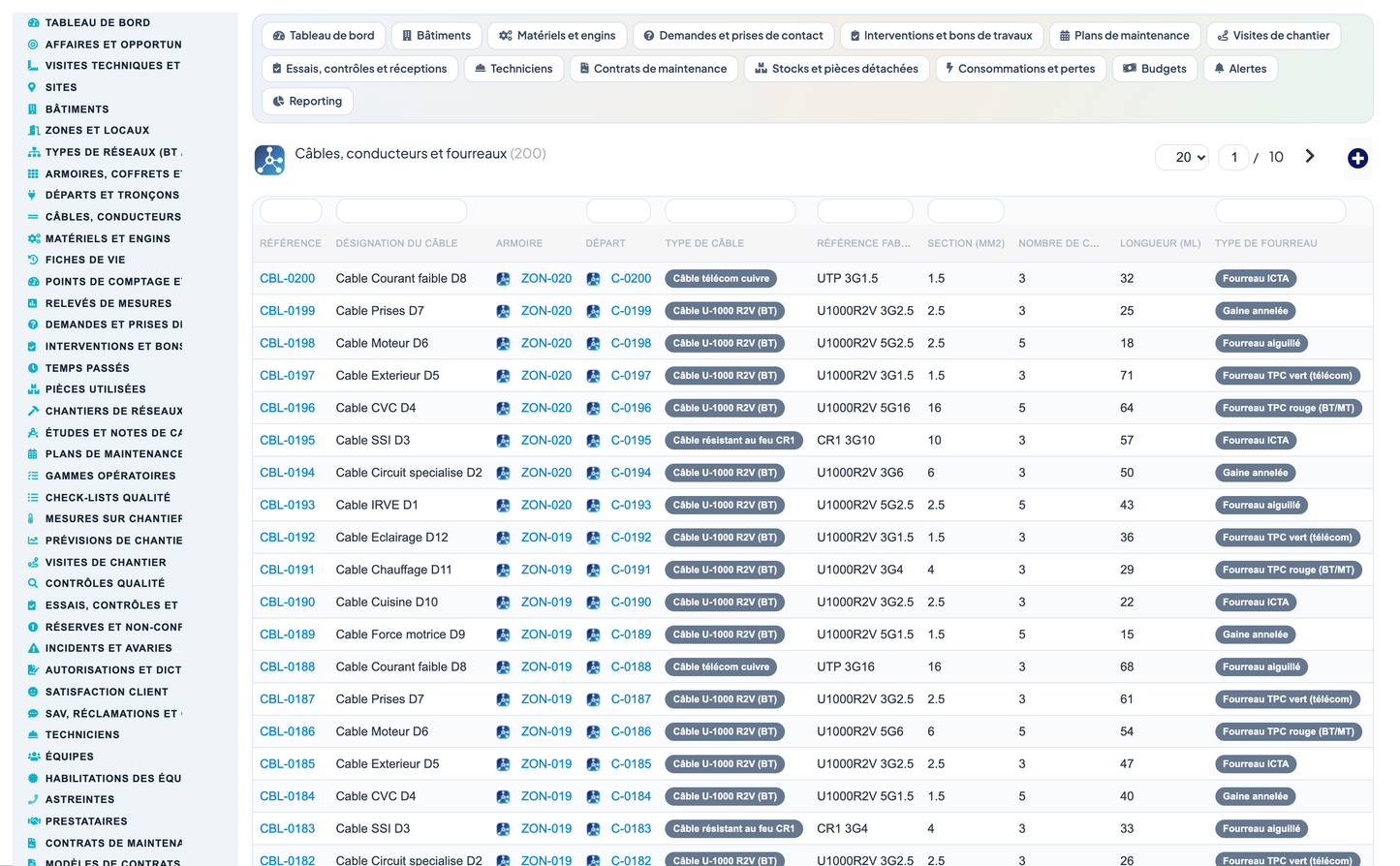Click the Bâtiments sidebar icon

pos(33,108)
